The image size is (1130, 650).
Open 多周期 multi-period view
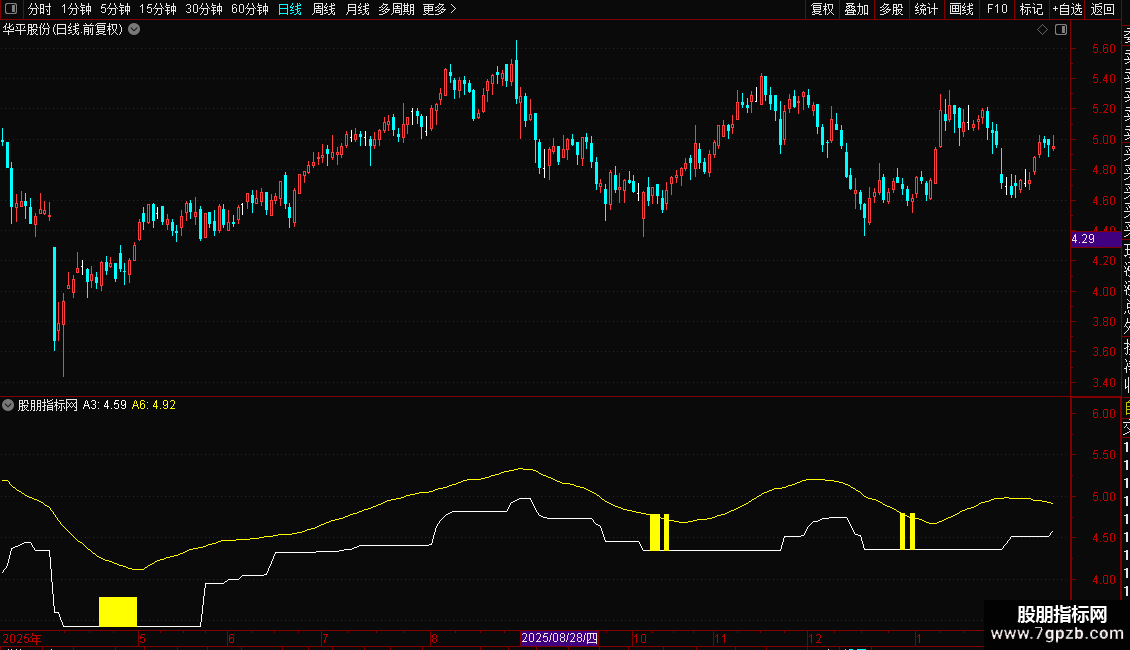click(x=396, y=9)
